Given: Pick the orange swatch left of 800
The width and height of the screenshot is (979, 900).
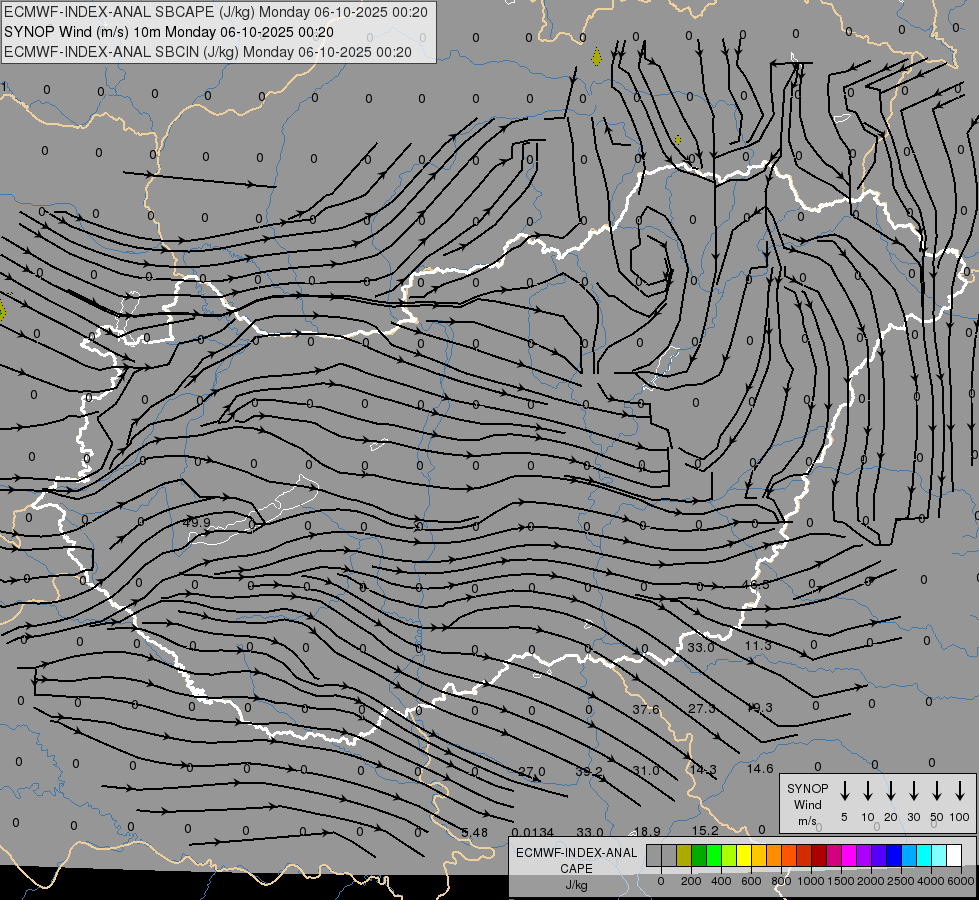Looking at the screenshot, I should pos(774,855).
